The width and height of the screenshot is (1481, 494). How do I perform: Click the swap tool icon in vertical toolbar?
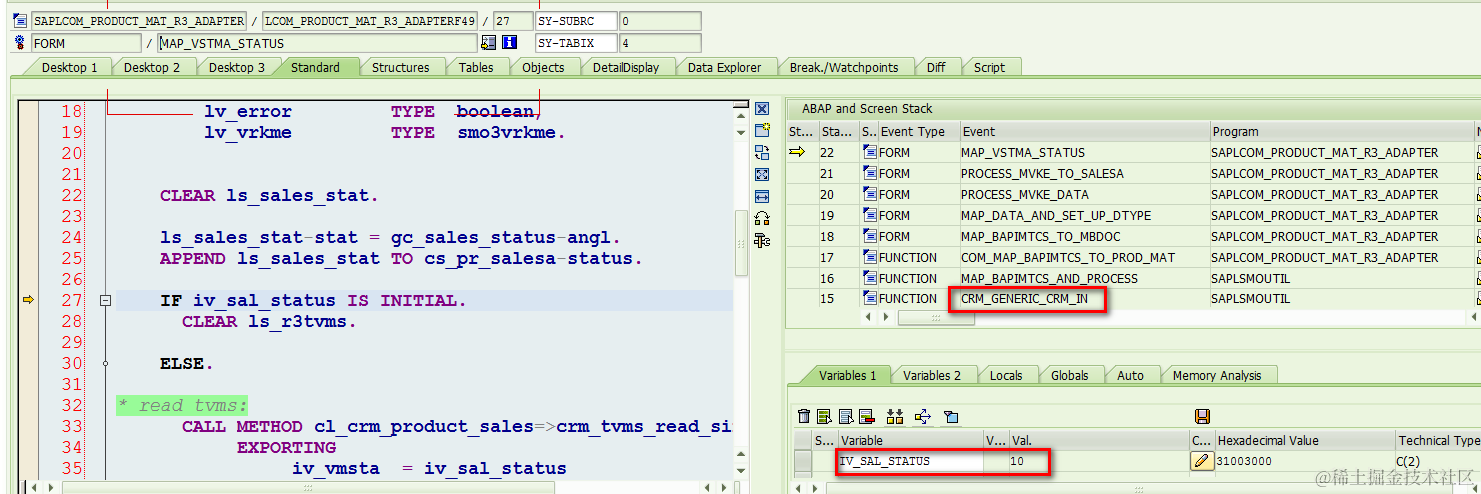click(762, 152)
